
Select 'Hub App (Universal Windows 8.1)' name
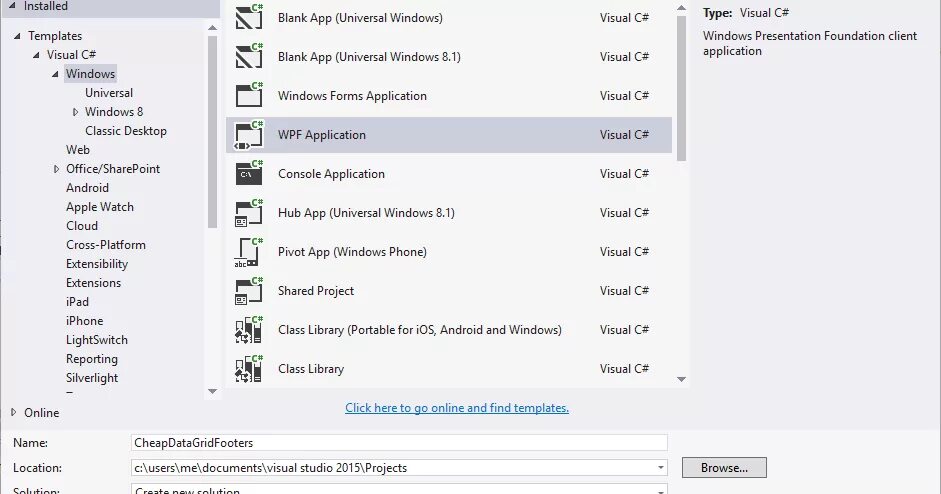coord(366,213)
